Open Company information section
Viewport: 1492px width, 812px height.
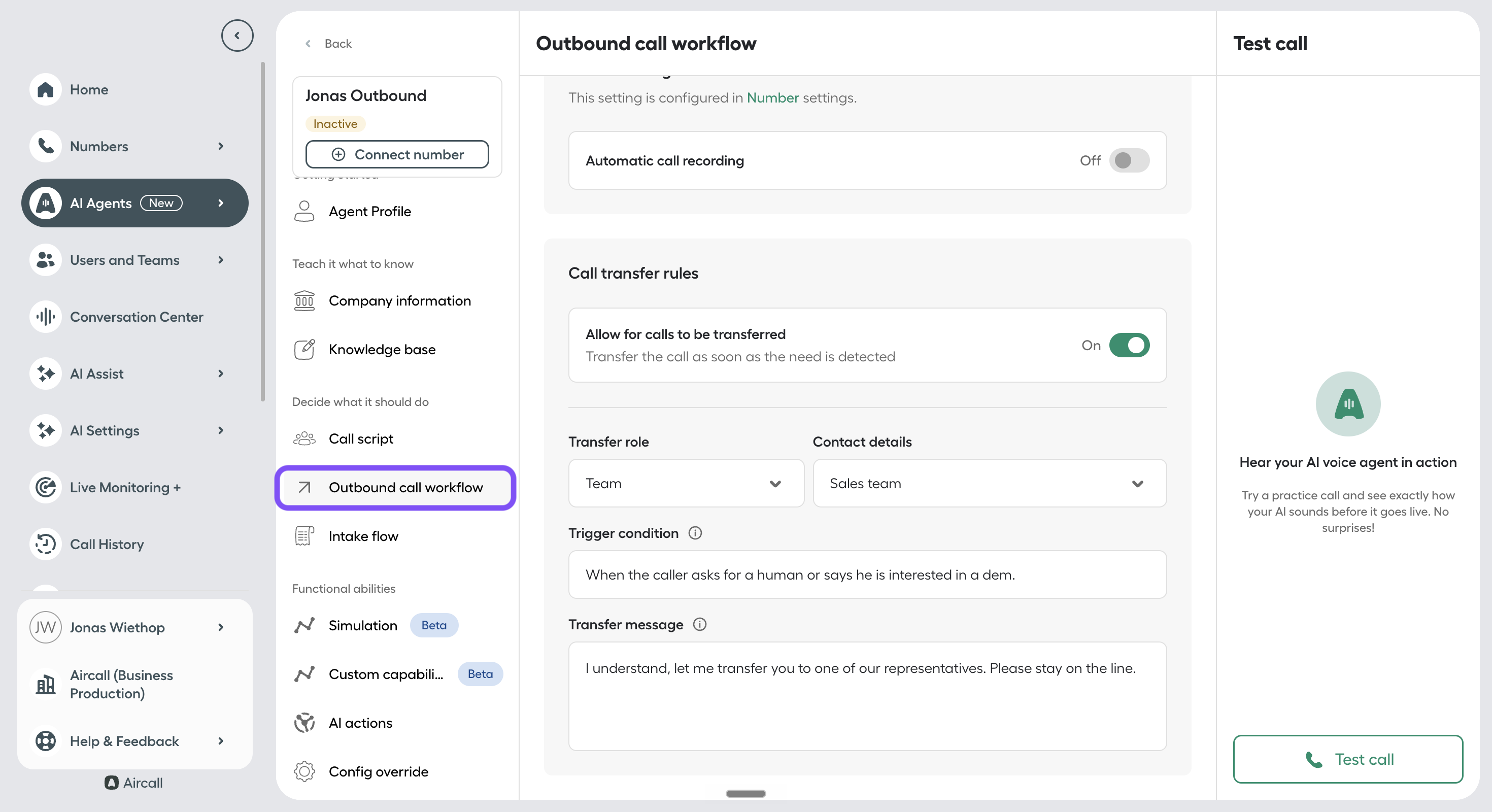coord(396,300)
